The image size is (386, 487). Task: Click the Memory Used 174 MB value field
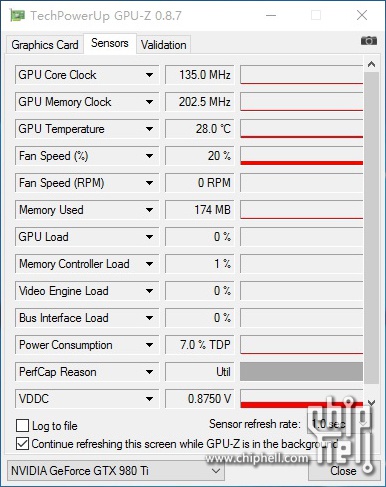[199, 210]
